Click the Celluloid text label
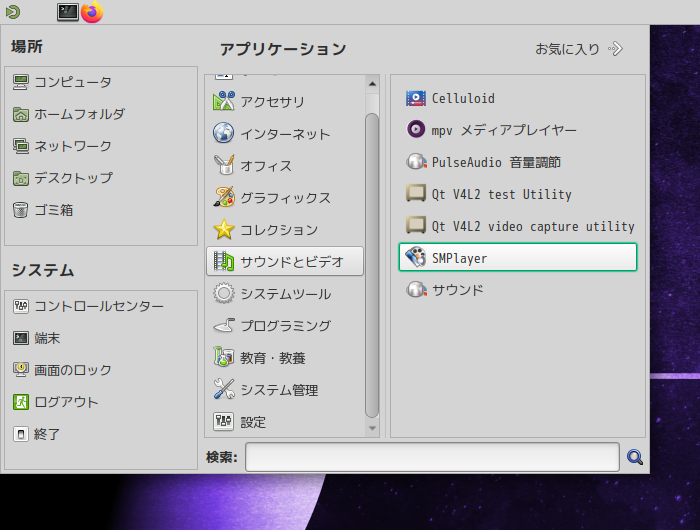Screen dimensions: 700x530 tap(463, 98)
